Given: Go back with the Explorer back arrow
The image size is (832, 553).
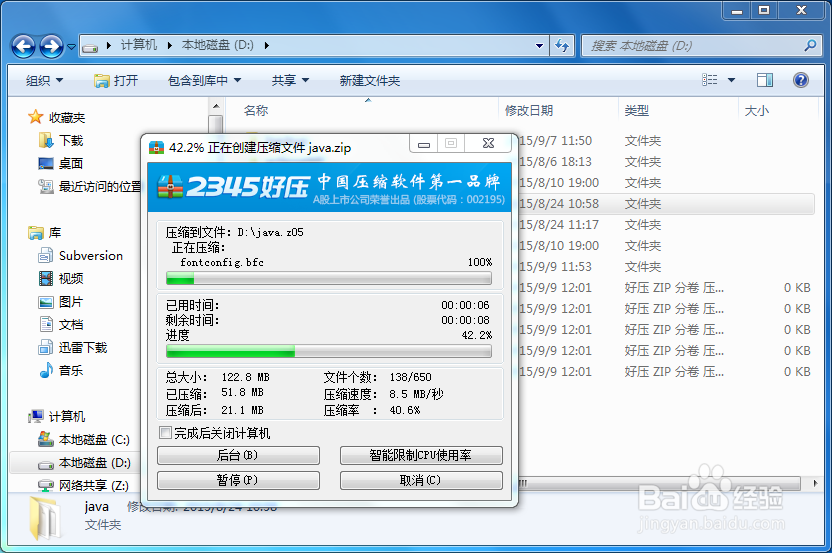Looking at the screenshot, I should click(23, 47).
